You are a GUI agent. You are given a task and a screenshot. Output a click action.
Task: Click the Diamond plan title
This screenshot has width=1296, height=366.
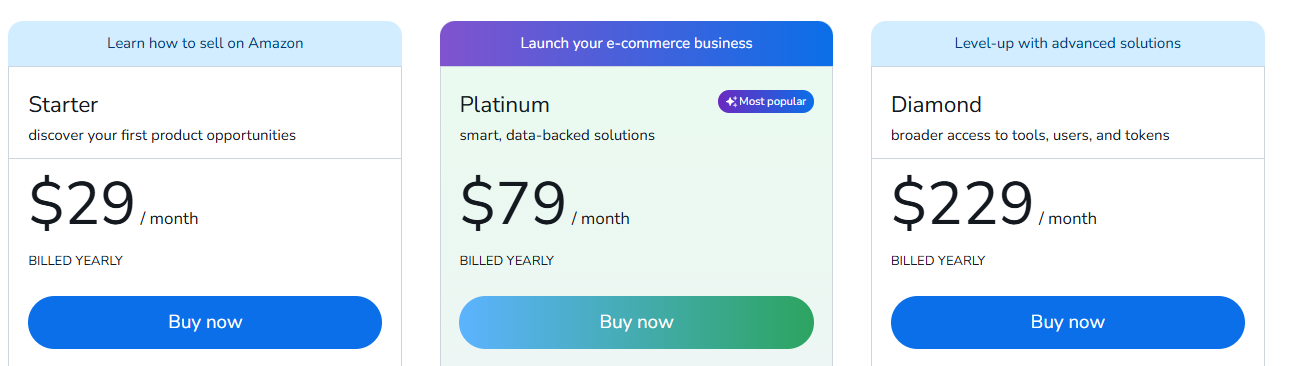pos(936,104)
